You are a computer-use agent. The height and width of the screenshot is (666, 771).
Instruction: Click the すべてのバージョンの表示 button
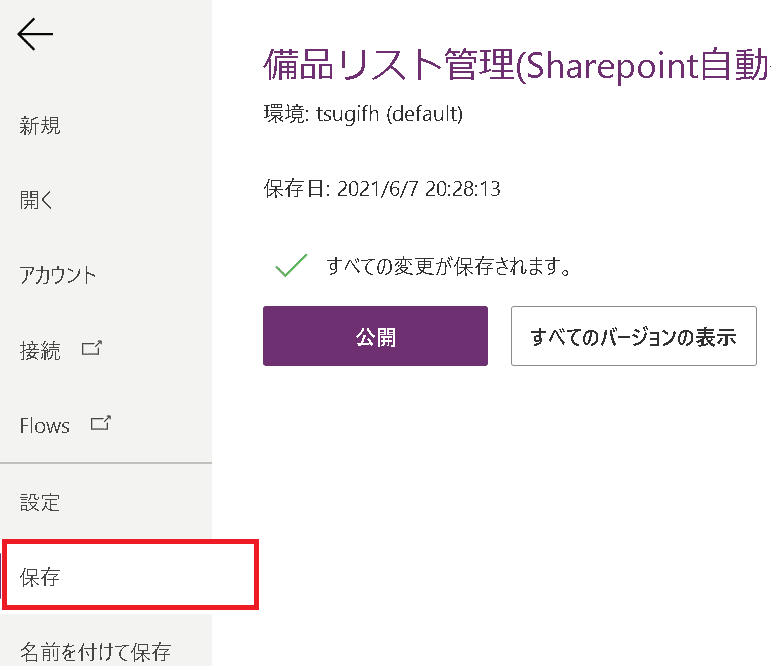tap(633, 336)
